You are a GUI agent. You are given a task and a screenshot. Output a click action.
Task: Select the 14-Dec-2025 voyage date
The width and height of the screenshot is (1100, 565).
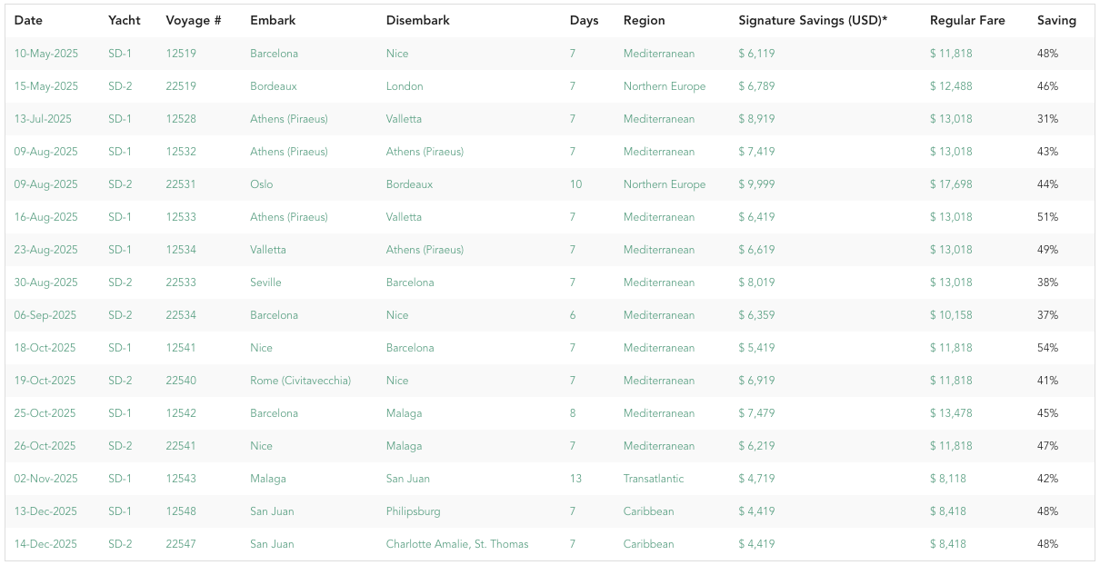tap(46, 544)
